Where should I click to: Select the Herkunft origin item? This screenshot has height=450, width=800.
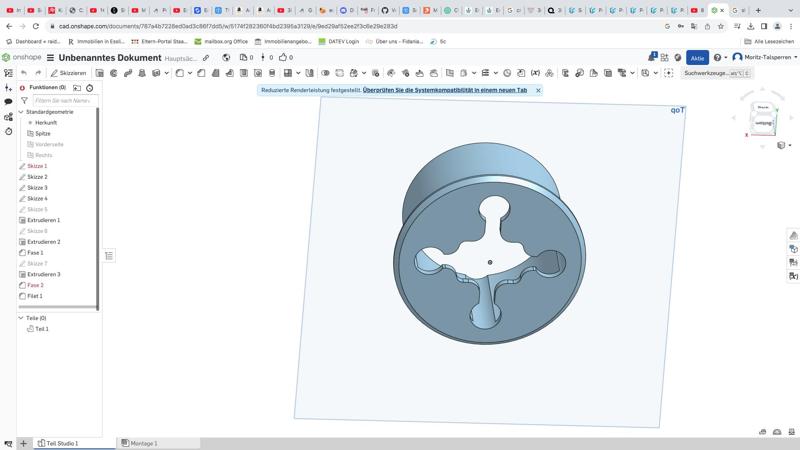(46, 122)
